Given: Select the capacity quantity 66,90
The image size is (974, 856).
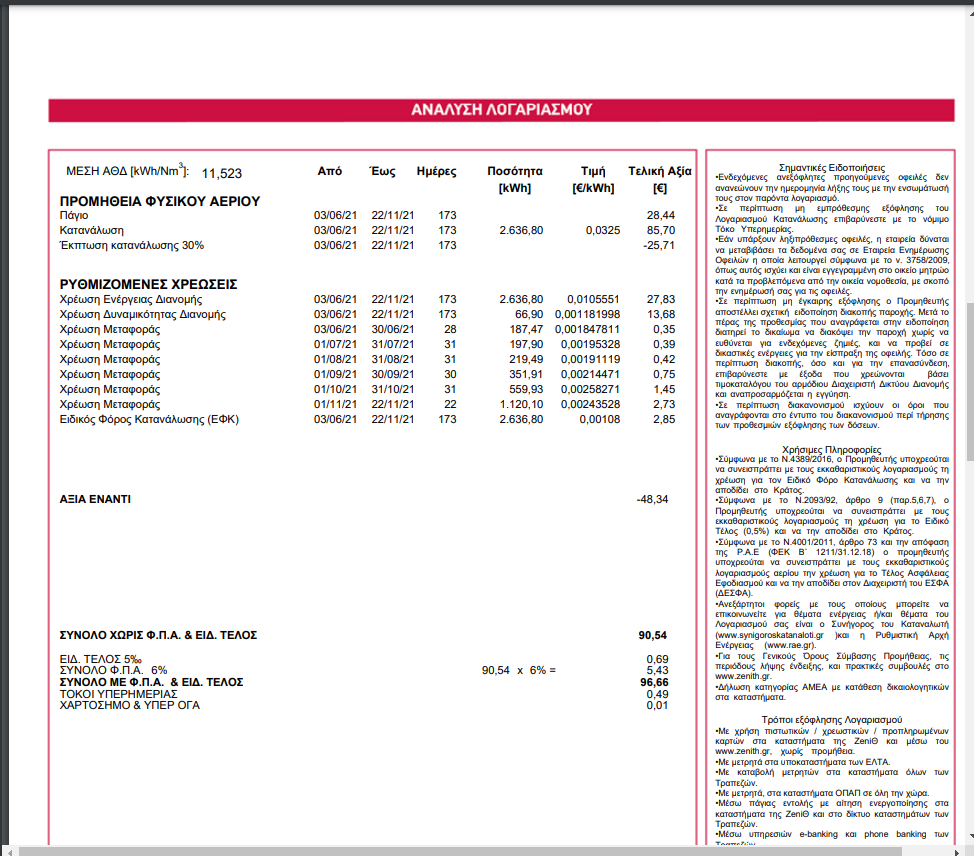Looking at the screenshot, I should point(529,314).
